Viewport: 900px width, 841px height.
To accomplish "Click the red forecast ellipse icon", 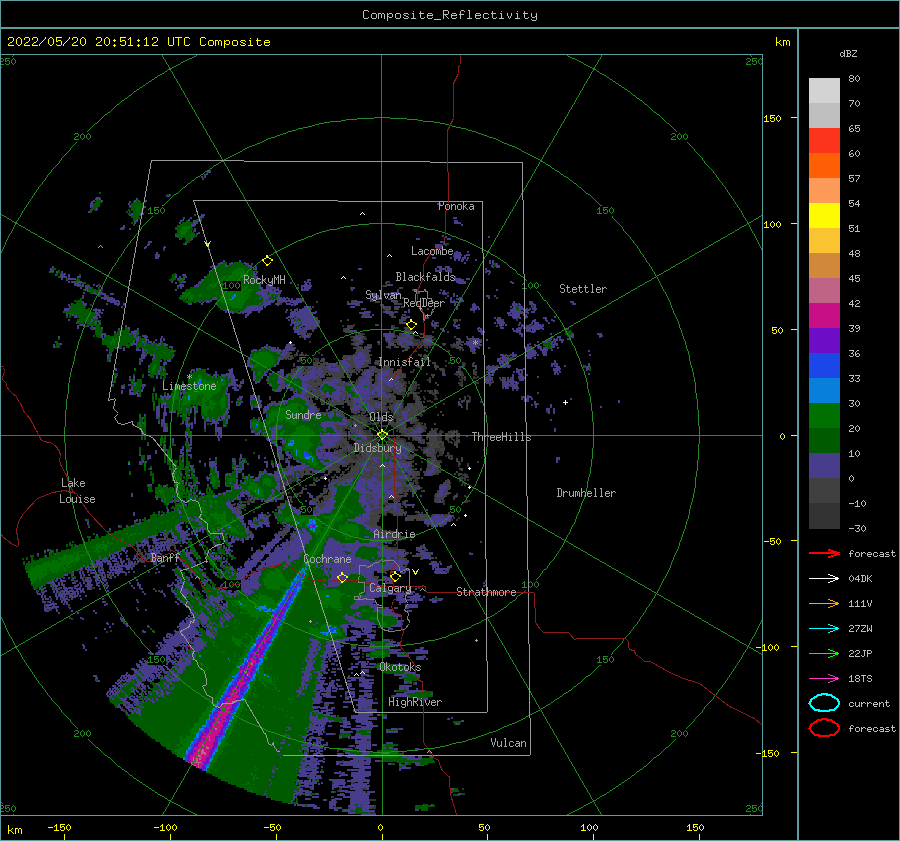I will point(824,728).
